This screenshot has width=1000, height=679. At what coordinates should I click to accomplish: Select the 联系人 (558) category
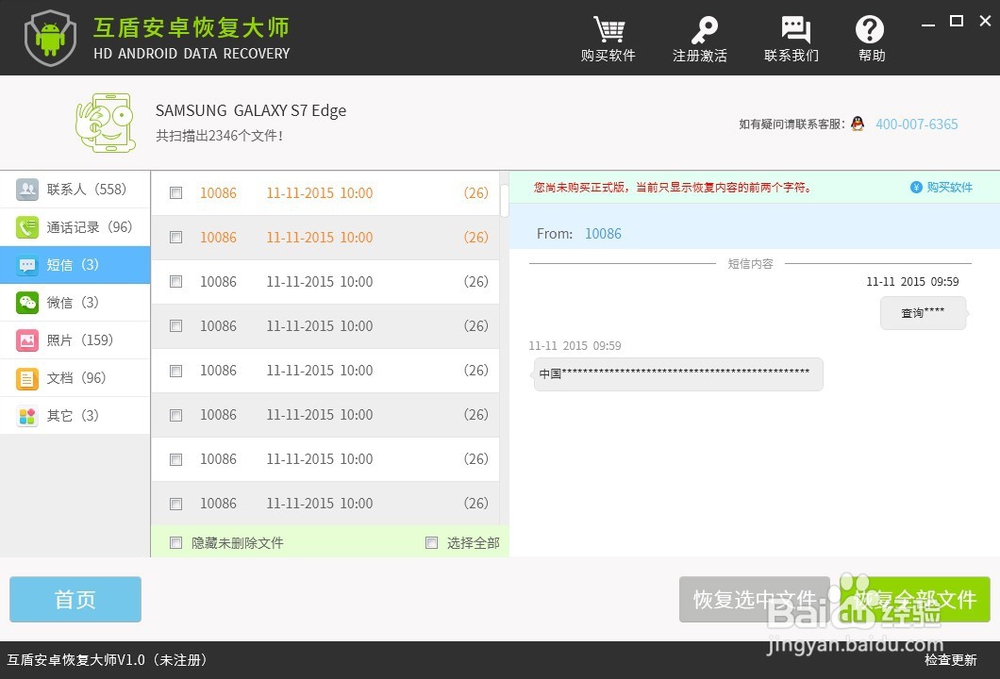point(75,189)
